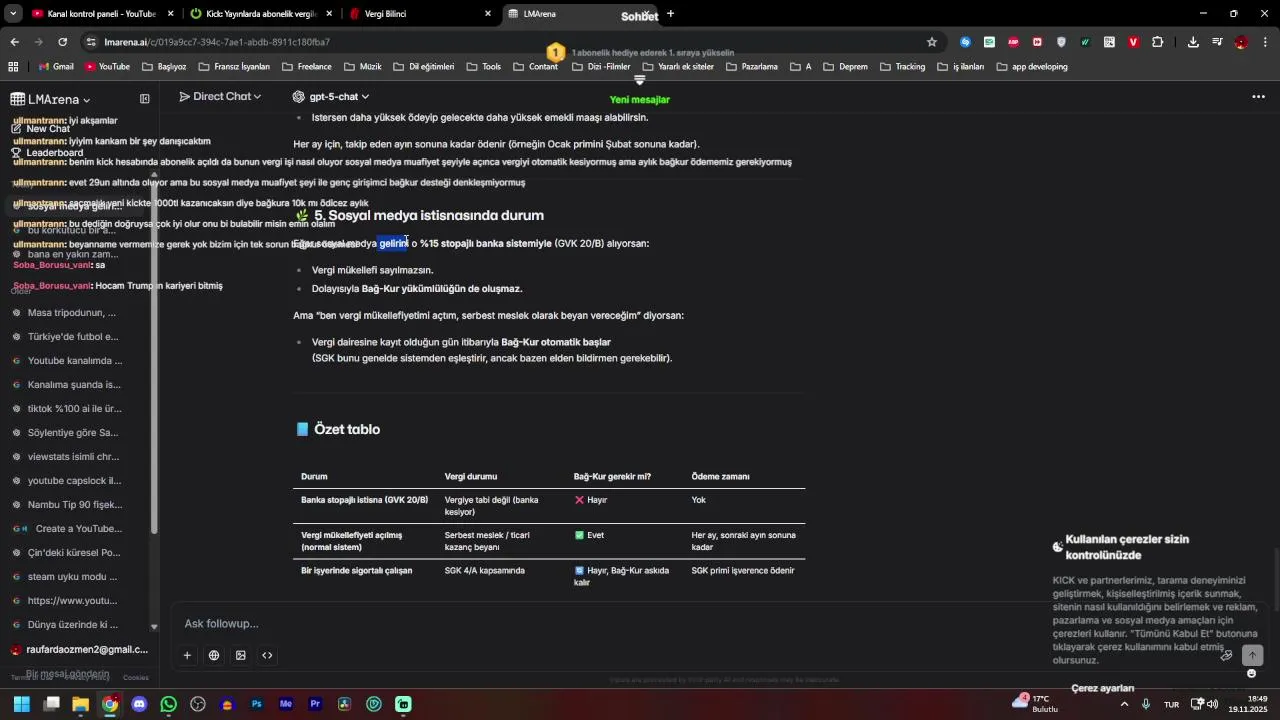Click the Özet tablo heading
The width and height of the screenshot is (1280, 720).
[347, 430]
